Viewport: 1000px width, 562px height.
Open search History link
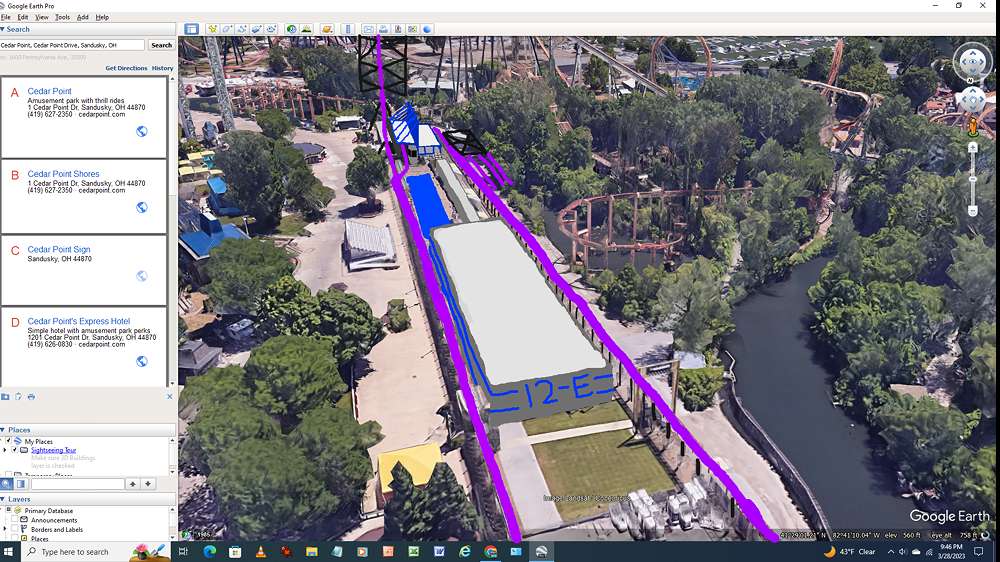coord(162,68)
